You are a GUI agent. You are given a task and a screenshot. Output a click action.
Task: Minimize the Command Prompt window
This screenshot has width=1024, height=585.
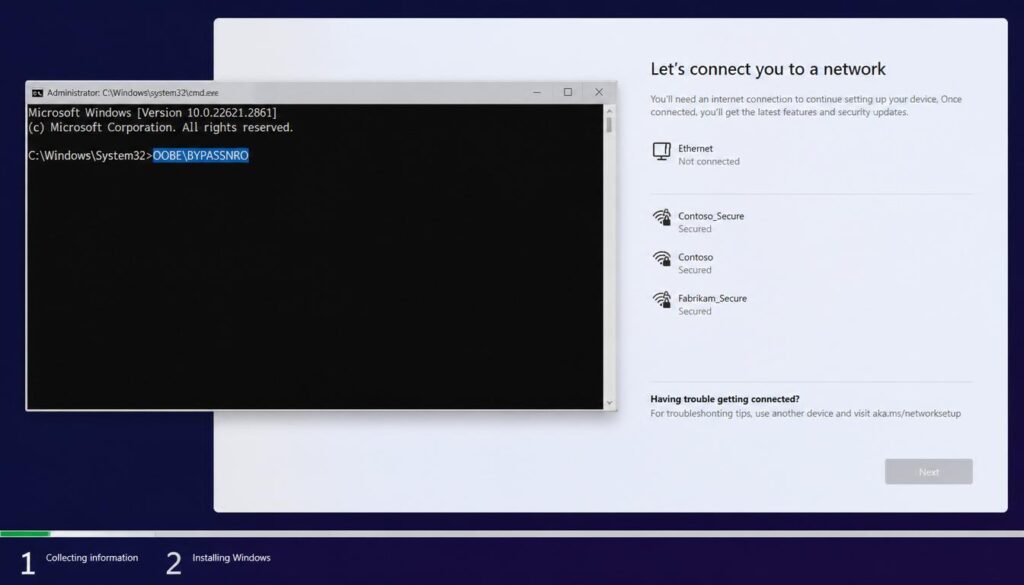point(537,92)
